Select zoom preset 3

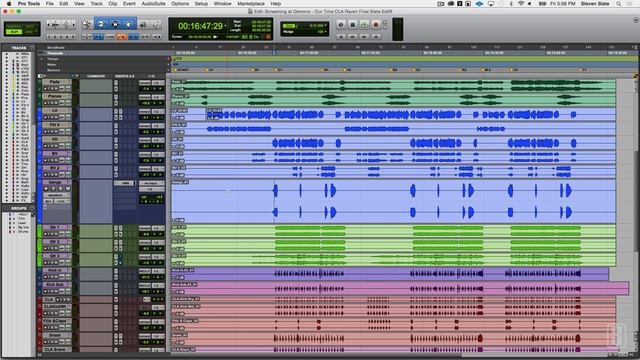tap(61, 37)
